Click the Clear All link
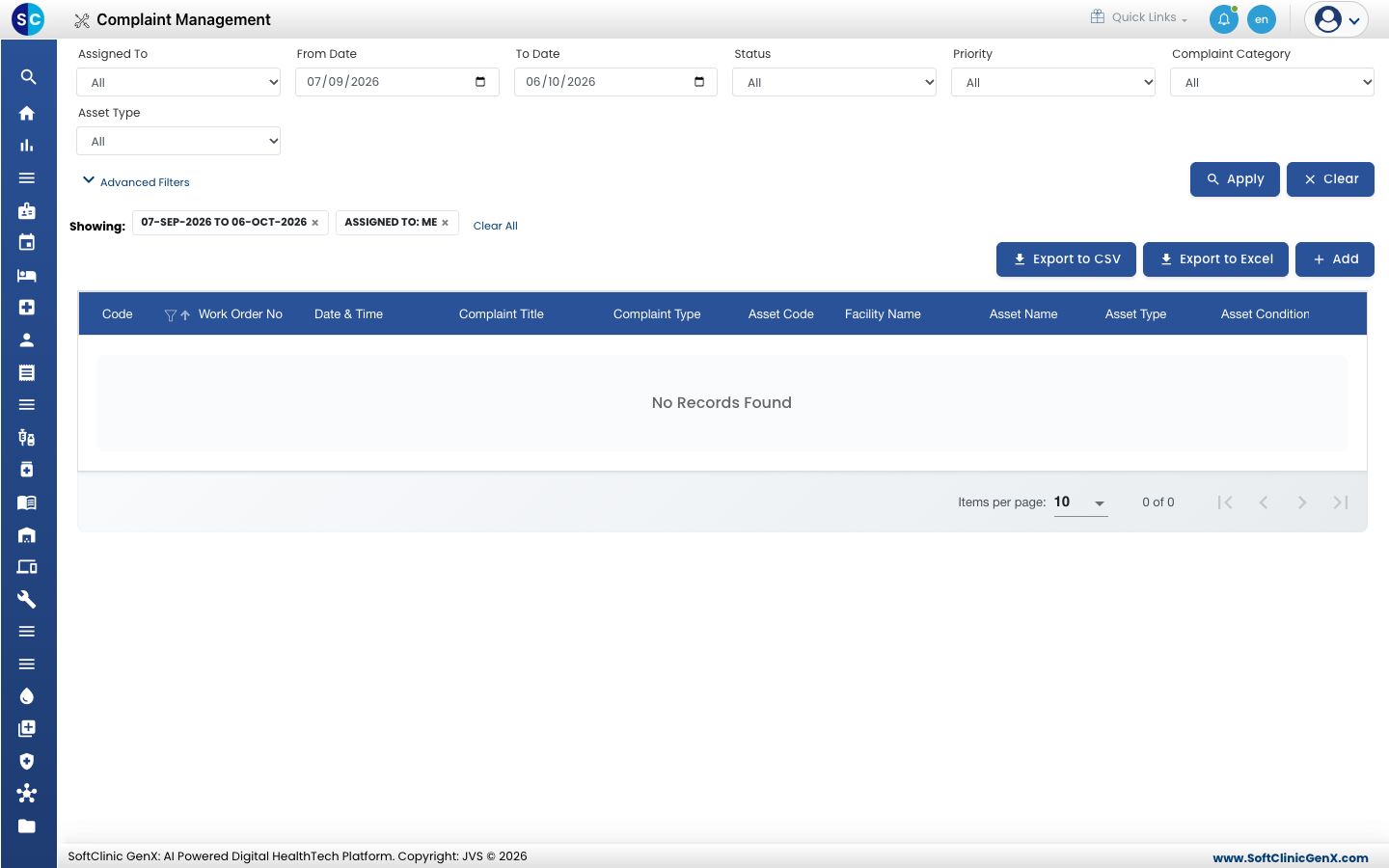Image resolution: width=1389 pixels, height=868 pixels. 495,226
